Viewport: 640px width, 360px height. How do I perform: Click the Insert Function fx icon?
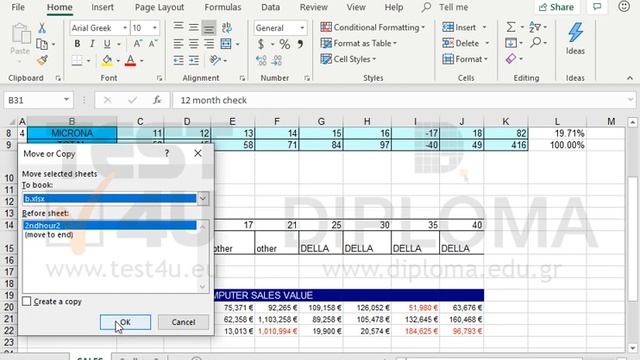pos(157,100)
